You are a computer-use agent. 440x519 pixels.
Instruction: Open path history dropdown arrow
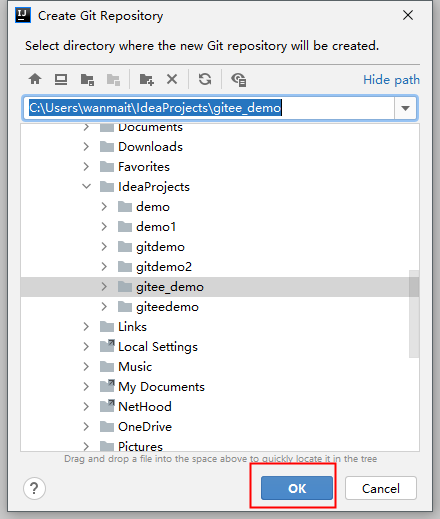(405, 108)
